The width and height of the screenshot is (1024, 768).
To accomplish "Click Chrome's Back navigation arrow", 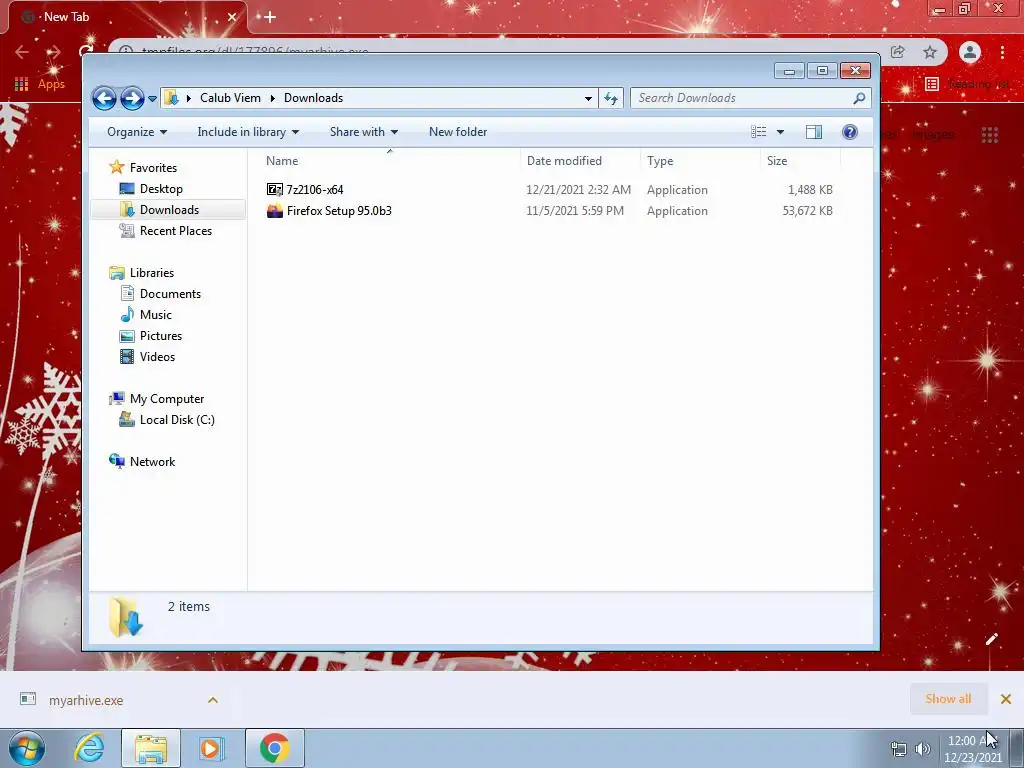I will point(22,52).
